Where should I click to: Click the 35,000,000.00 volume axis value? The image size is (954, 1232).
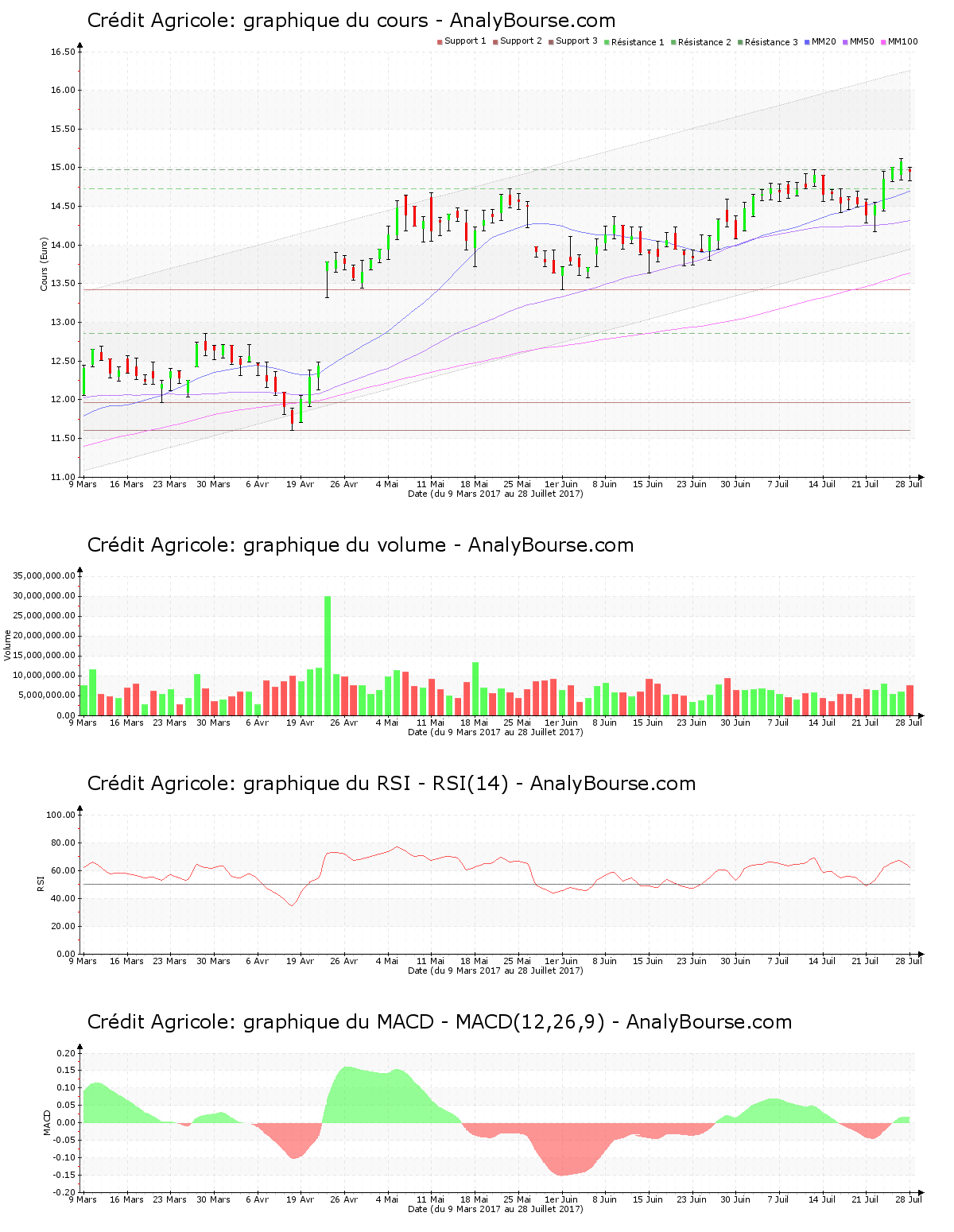click(x=44, y=576)
